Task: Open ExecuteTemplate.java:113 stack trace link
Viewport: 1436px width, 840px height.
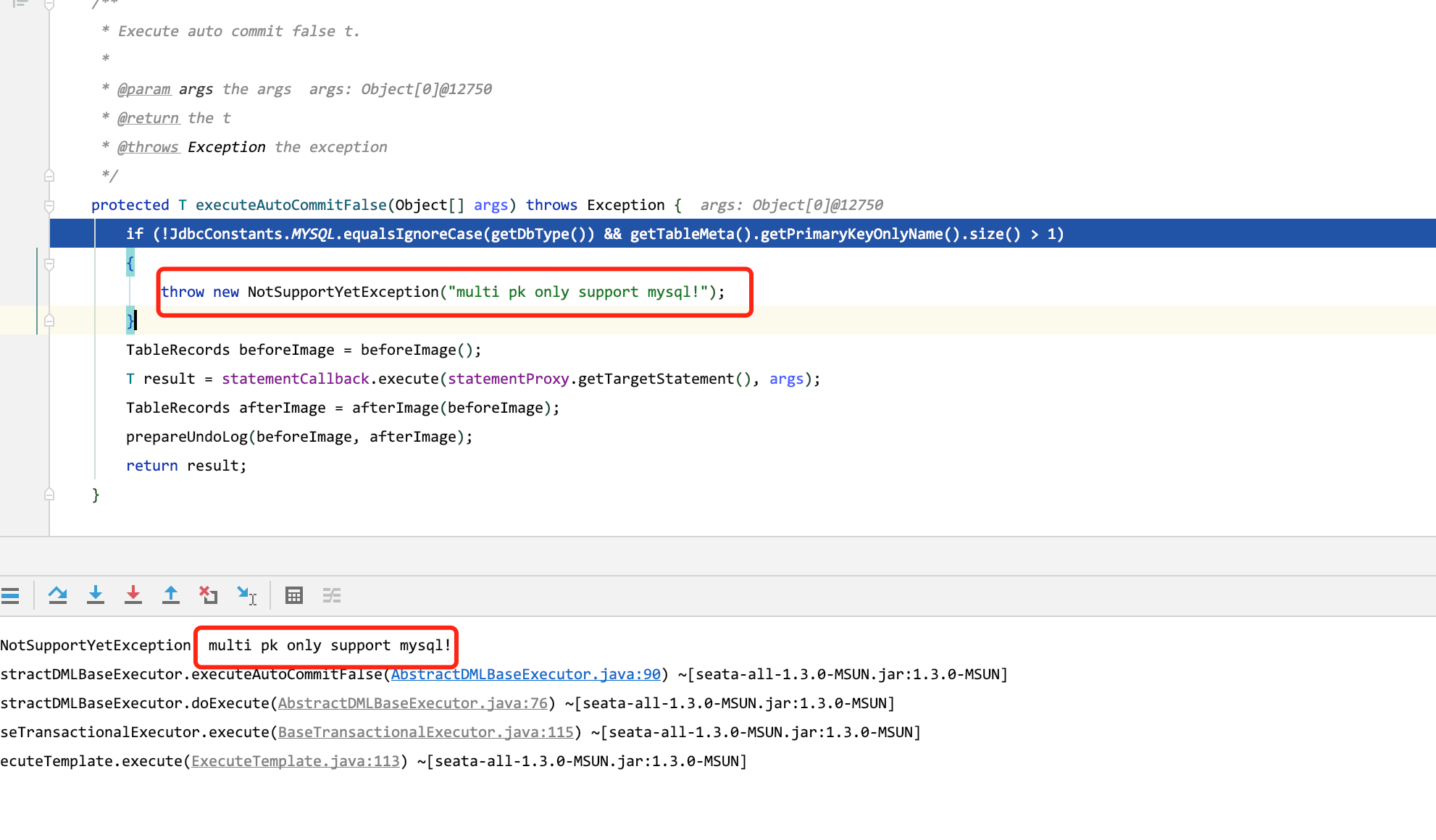Action: click(296, 761)
